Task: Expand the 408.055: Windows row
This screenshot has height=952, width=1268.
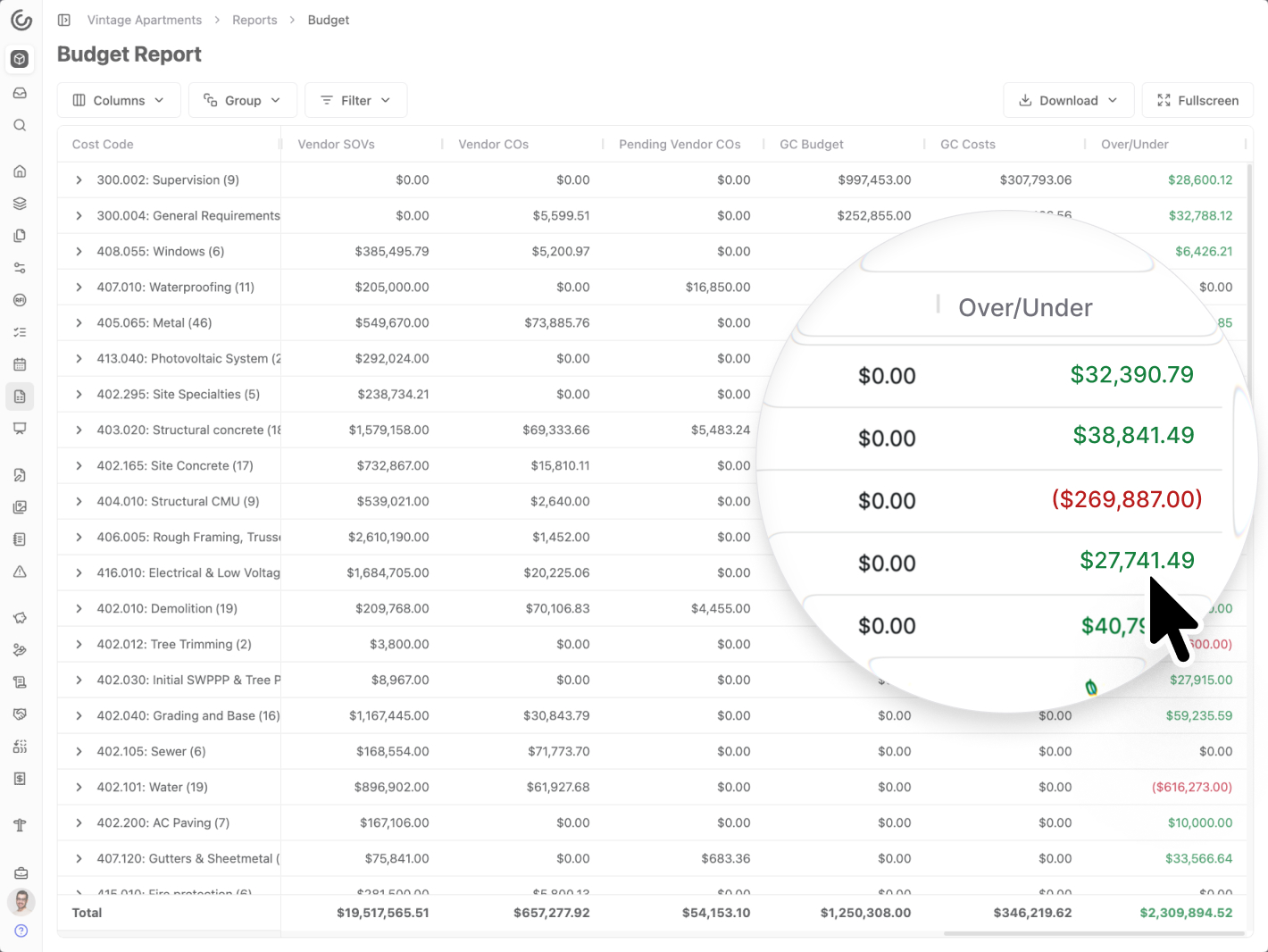Action: tap(79, 251)
